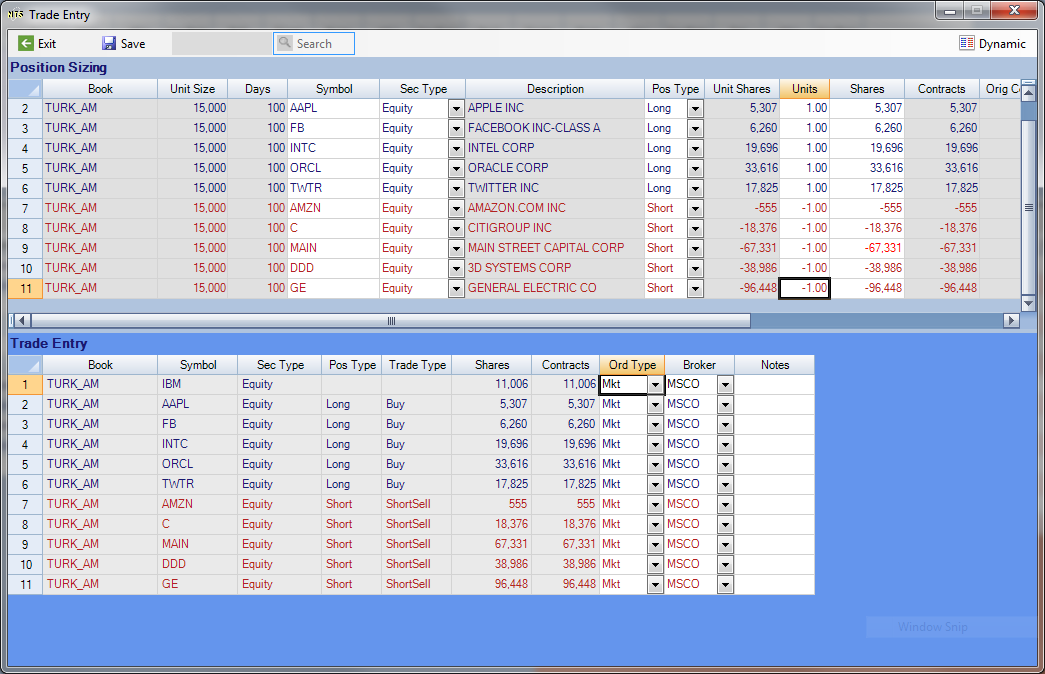1045x674 pixels.
Task: Click Unit Shares value 33,616 for ORCL
Action: click(x=742, y=168)
